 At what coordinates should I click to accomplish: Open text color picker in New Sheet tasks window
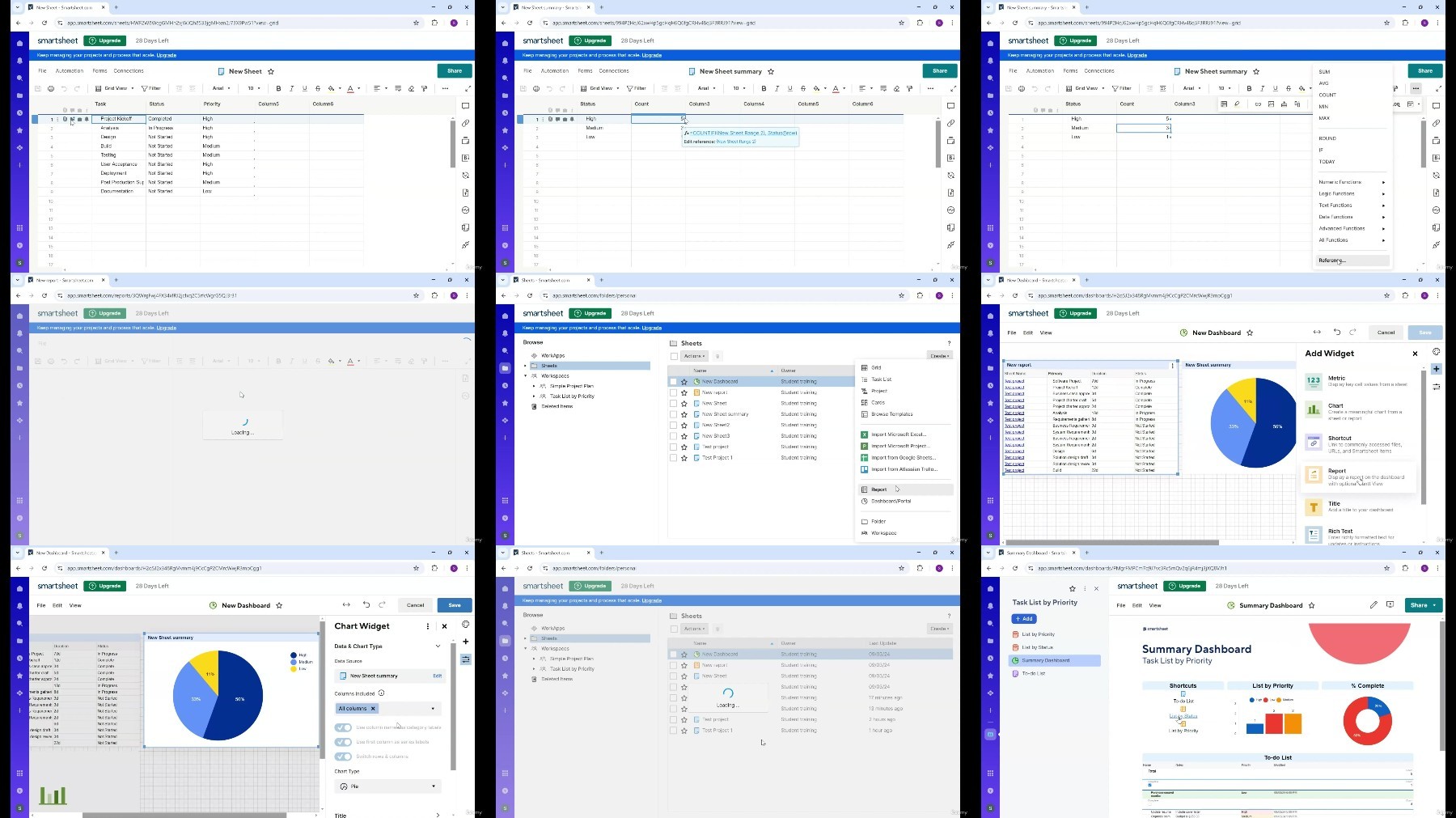[x=352, y=88]
